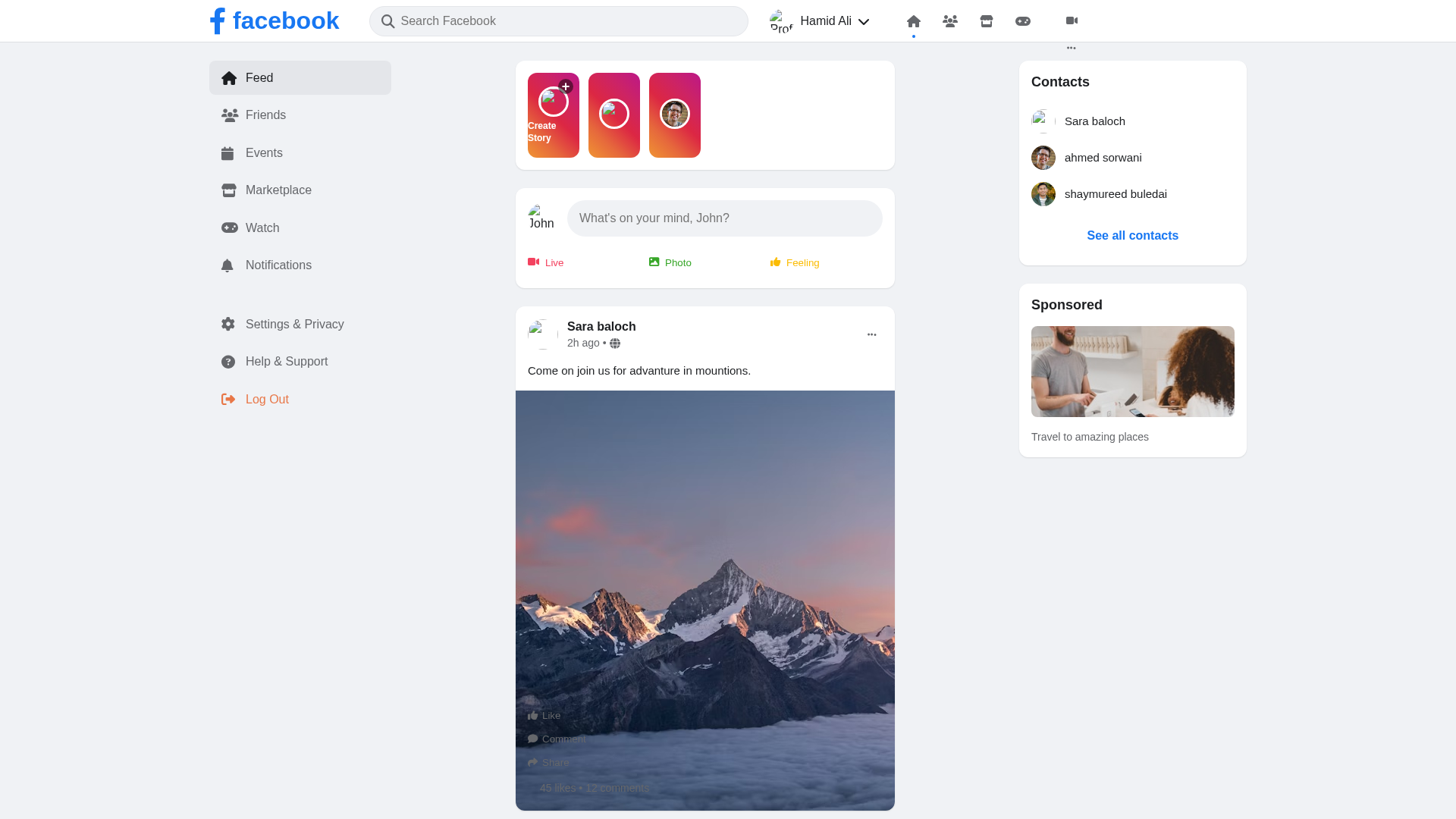
Task: Select the Feeling option in post composer
Action: tap(794, 262)
